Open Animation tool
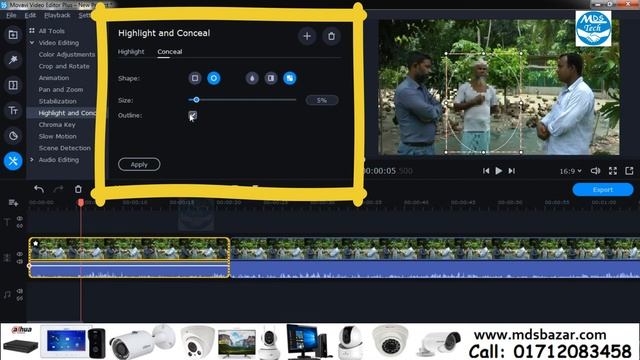 (53, 78)
